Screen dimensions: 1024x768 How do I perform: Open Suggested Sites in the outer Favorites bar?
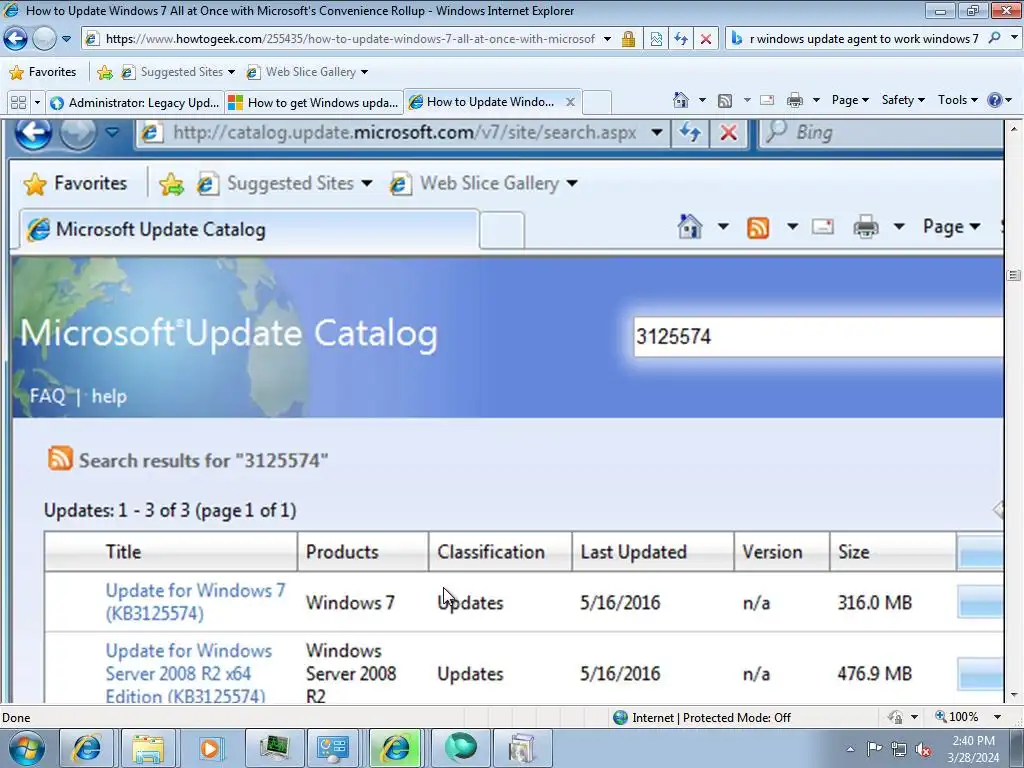point(178,72)
